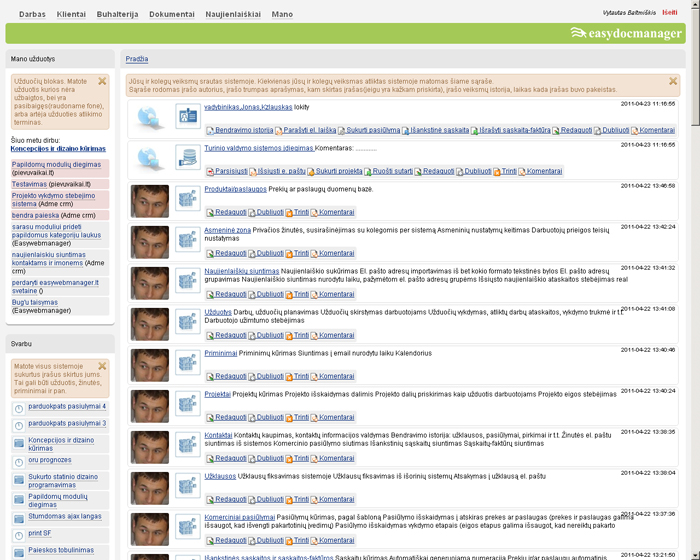This screenshot has width=700, height=560.
Task: Click clock icon beside print SF
Action: (x=19, y=535)
